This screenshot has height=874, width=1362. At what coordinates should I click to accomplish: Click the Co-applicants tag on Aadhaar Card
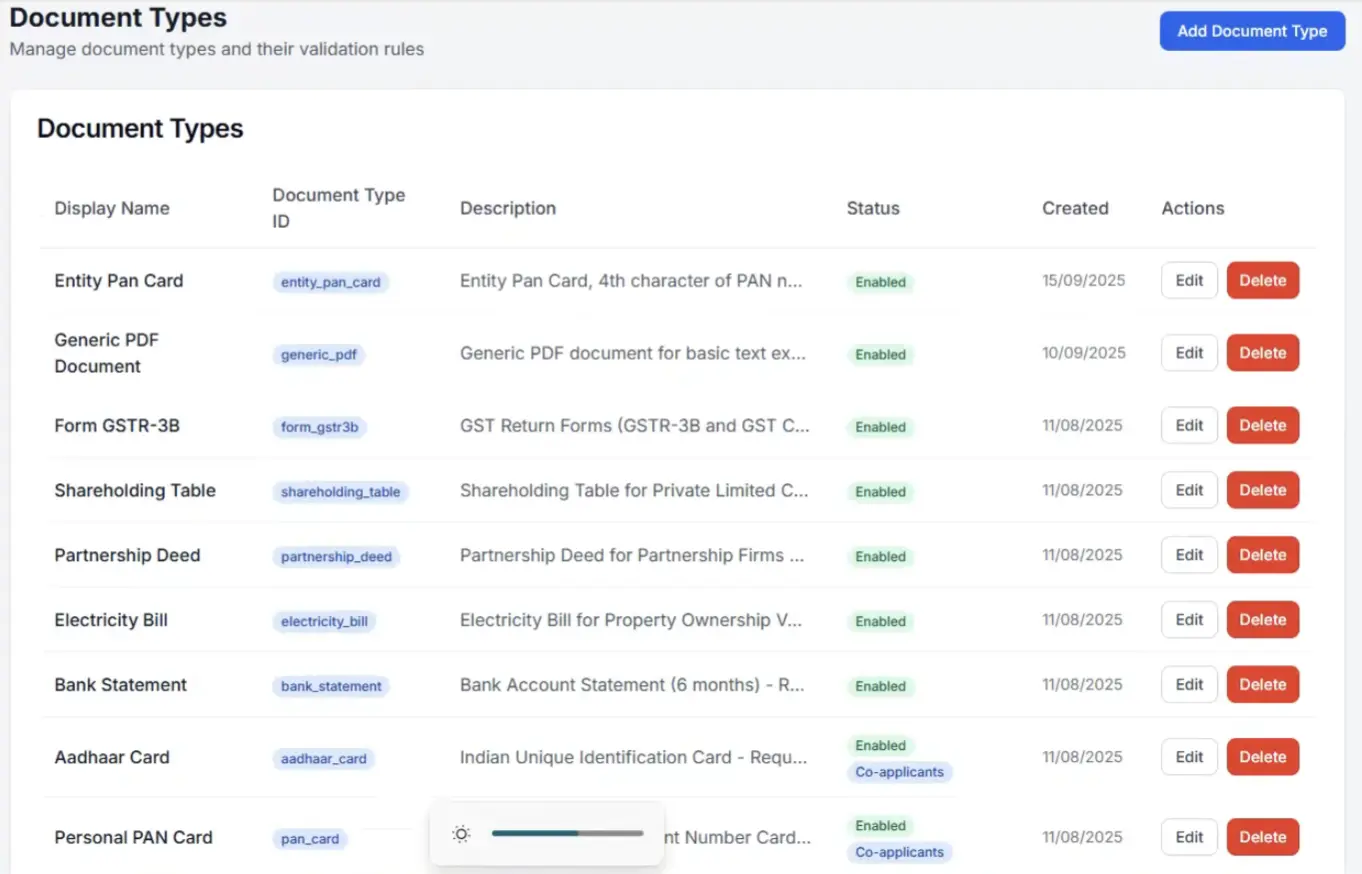(x=899, y=772)
